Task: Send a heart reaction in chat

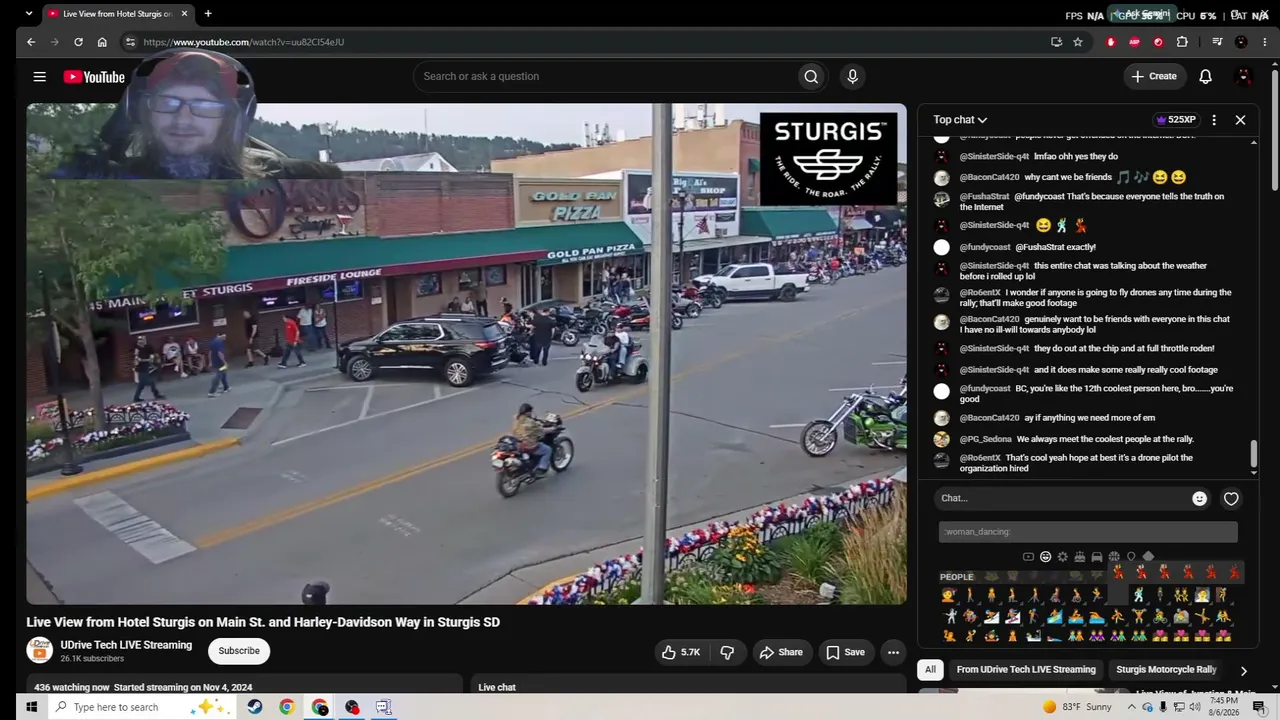Action: pos(1231,498)
